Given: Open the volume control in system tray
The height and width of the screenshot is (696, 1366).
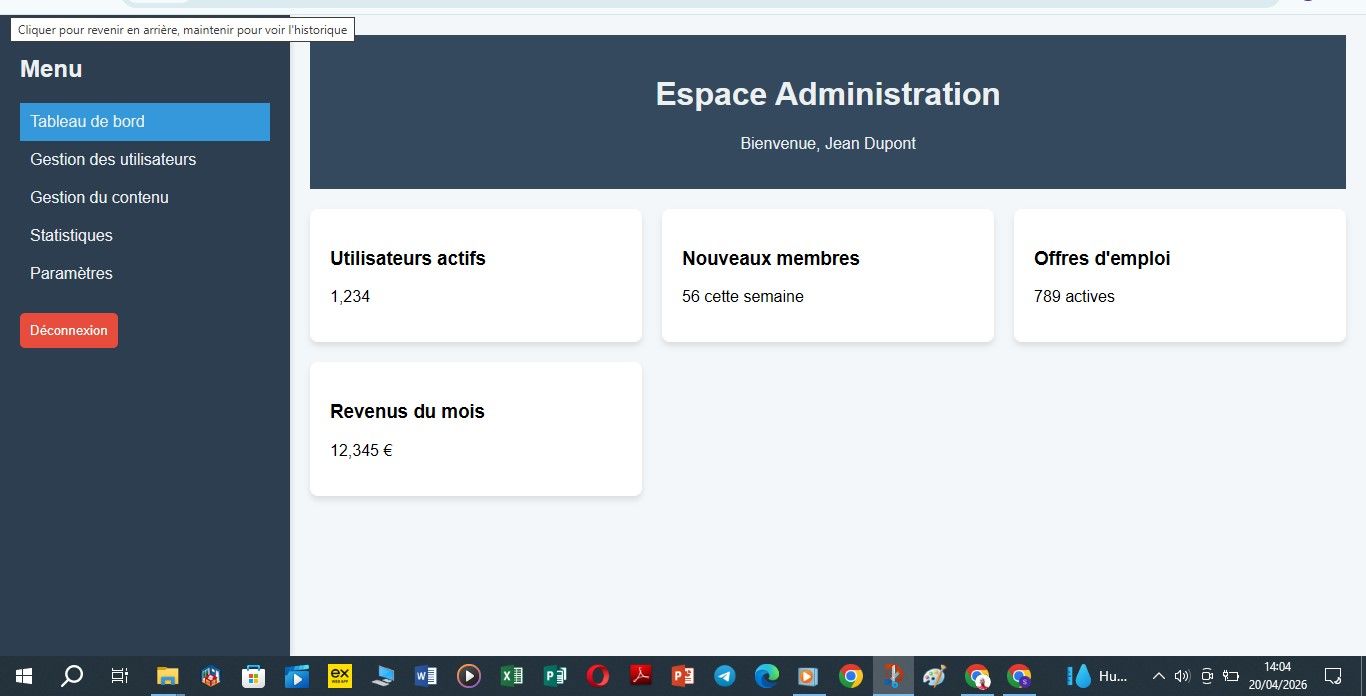Looking at the screenshot, I should point(1182,676).
